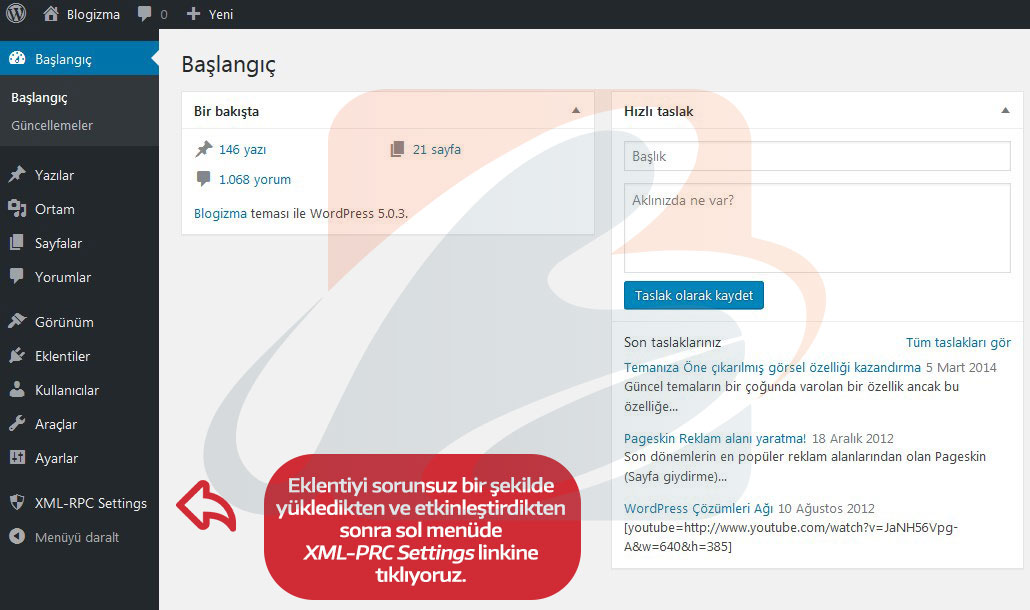Click the Aklınızda ne var? text area
Screen dimensions: 1030x610
tap(817, 228)
